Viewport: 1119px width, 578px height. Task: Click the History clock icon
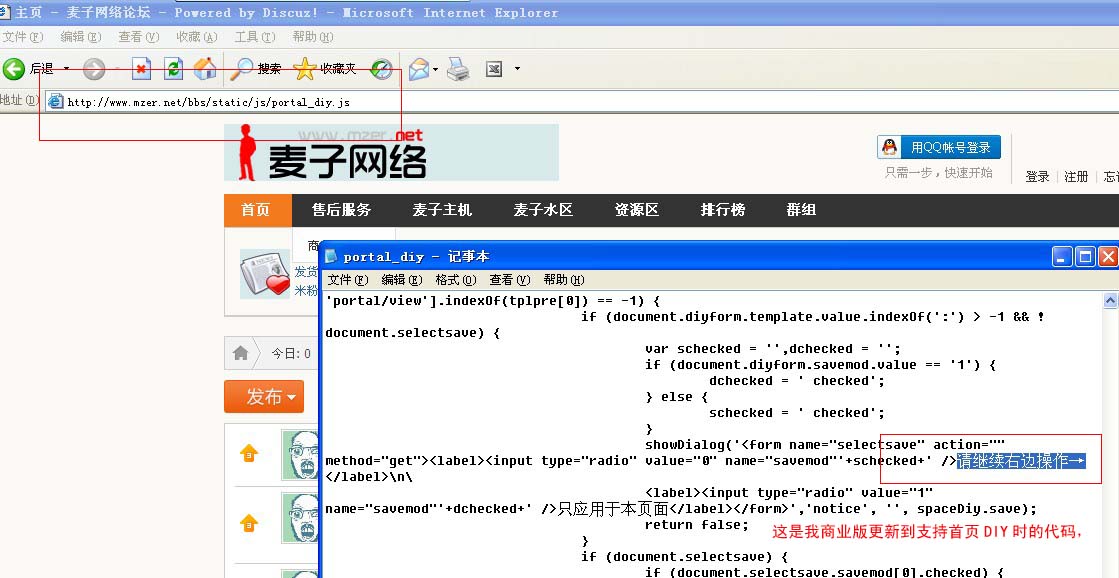tap(382, 69)
